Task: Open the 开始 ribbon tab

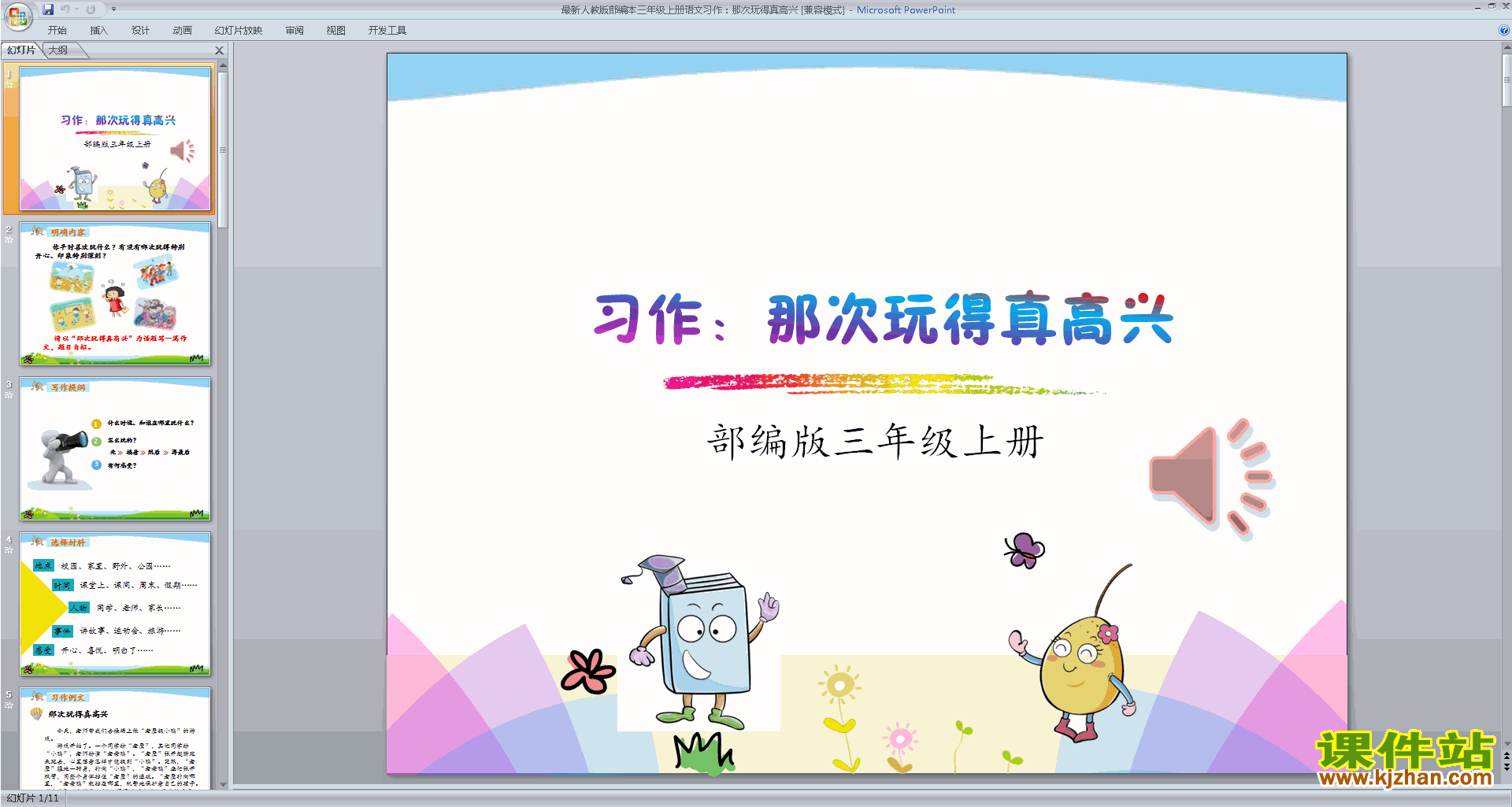Action: click(57, 31)
